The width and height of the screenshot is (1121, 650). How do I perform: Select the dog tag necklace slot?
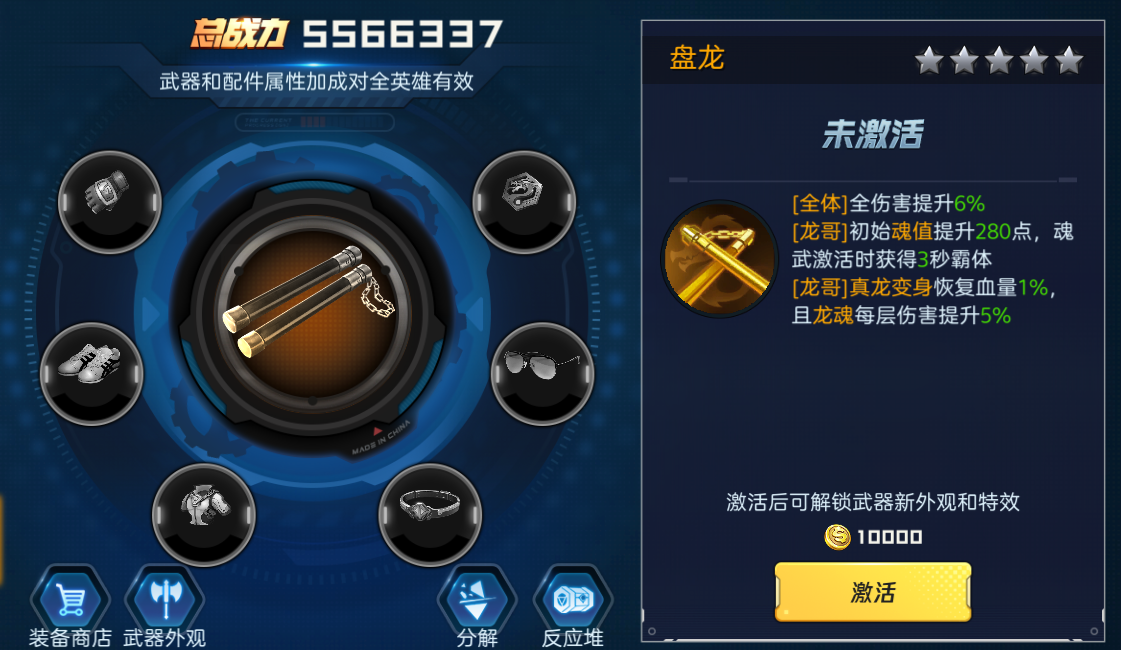pos(204,514)
